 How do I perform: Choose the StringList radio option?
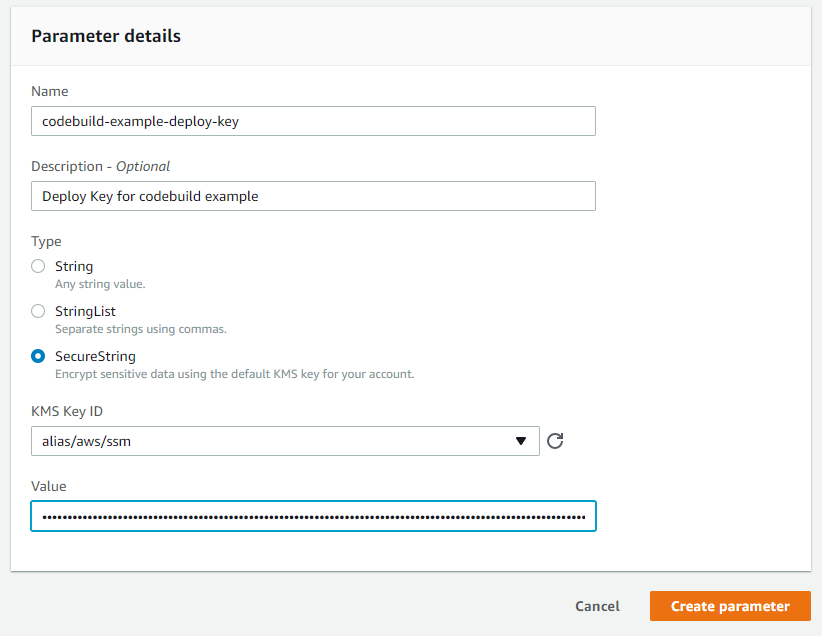[38, 311]
